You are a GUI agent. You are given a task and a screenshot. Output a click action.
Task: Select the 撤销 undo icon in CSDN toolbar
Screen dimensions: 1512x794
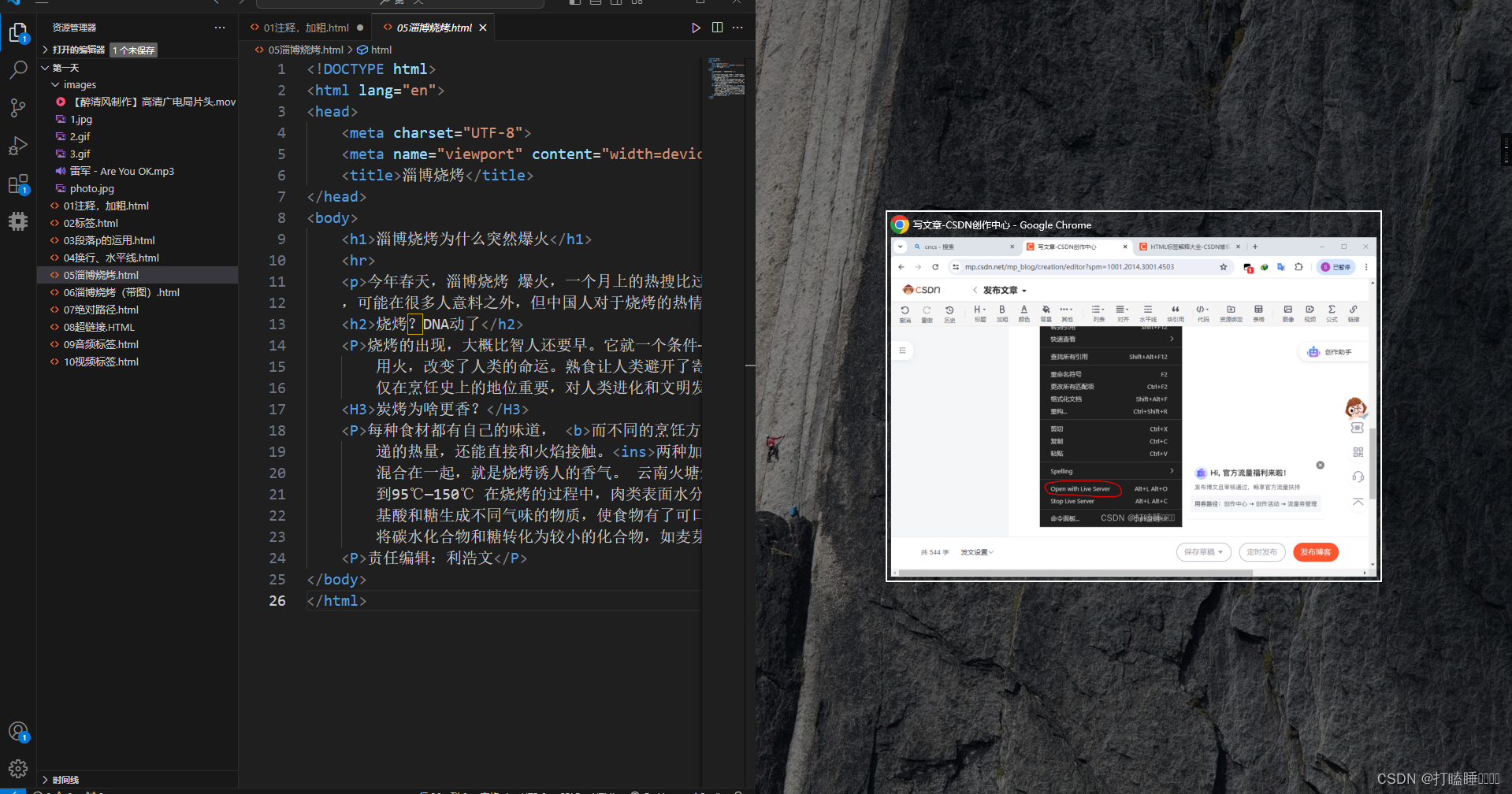point(905,313)
